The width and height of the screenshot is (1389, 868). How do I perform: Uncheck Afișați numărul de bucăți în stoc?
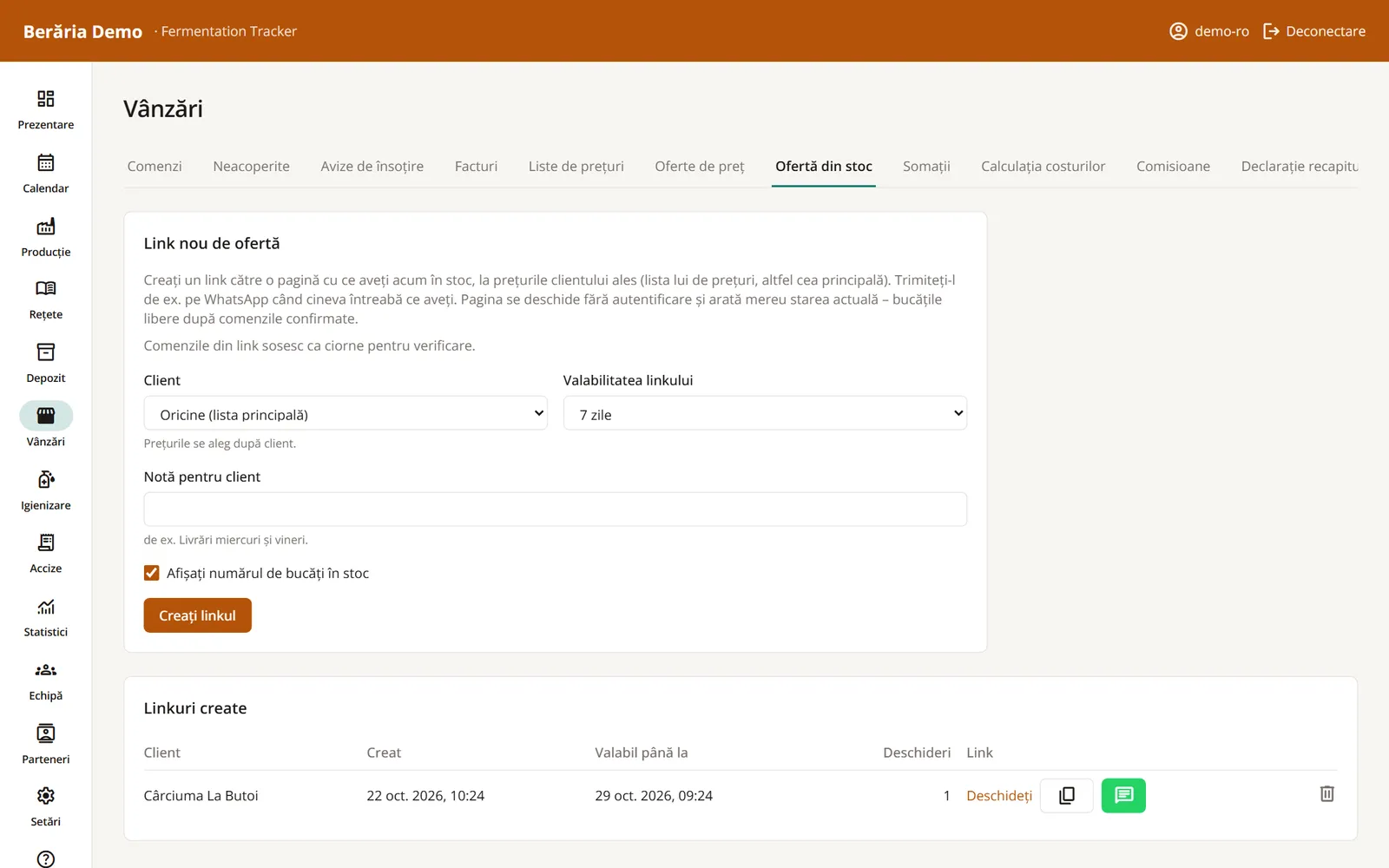[x=152, y=573]
